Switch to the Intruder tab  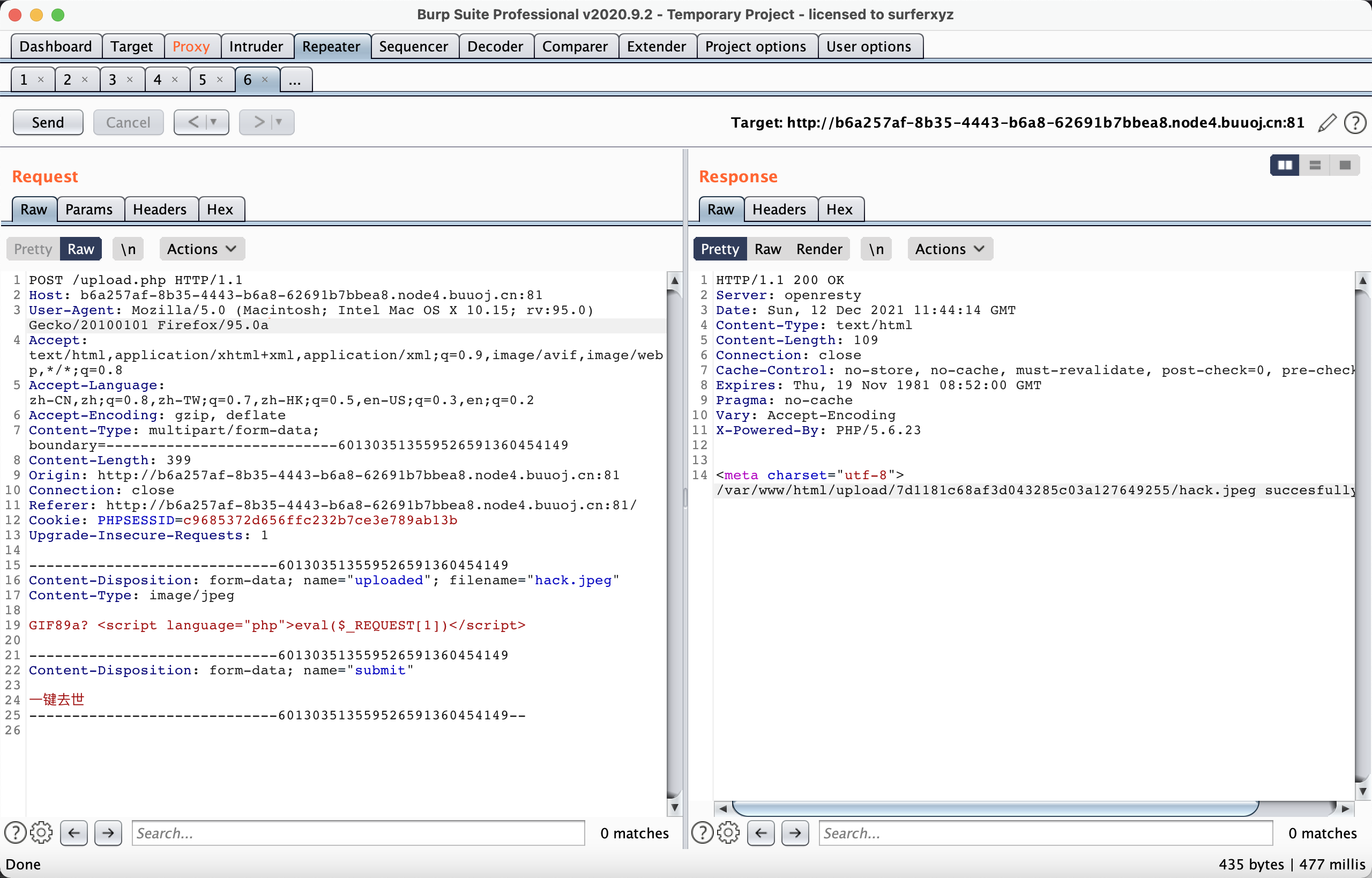tap(256, 46)
